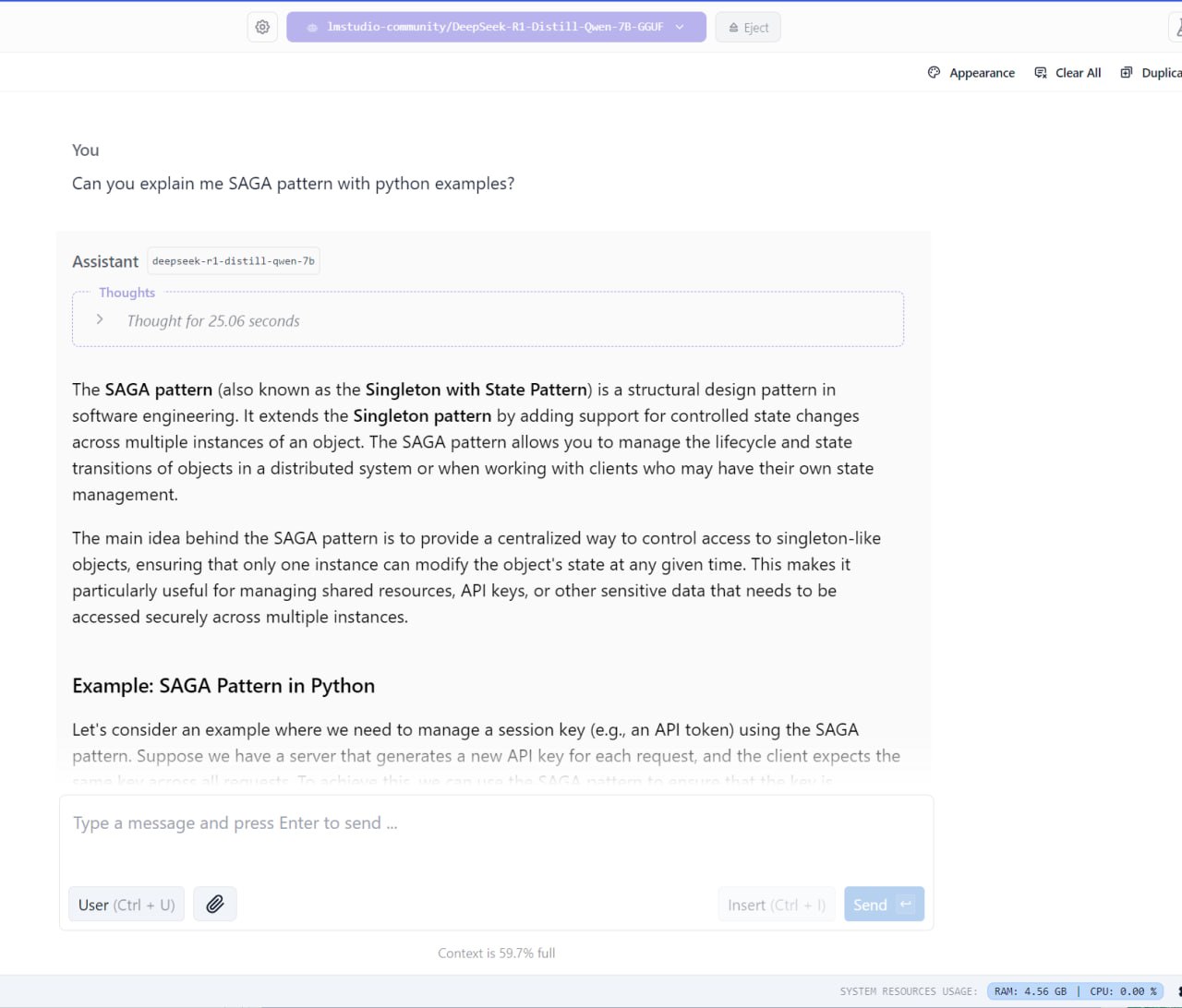
Task: Click the Clear All conversation icon
Action: pyautogui.click(x=1040, y=72)
